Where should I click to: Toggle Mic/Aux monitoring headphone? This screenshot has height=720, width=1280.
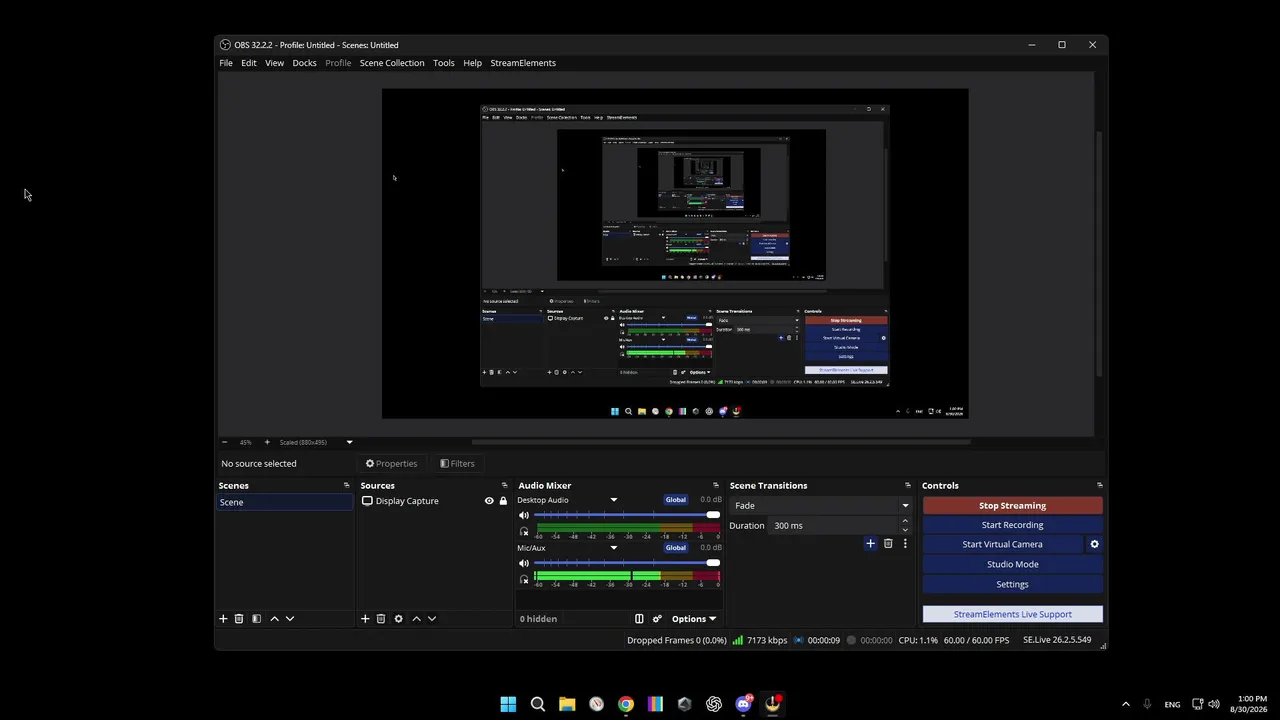[x=524, y=580]
